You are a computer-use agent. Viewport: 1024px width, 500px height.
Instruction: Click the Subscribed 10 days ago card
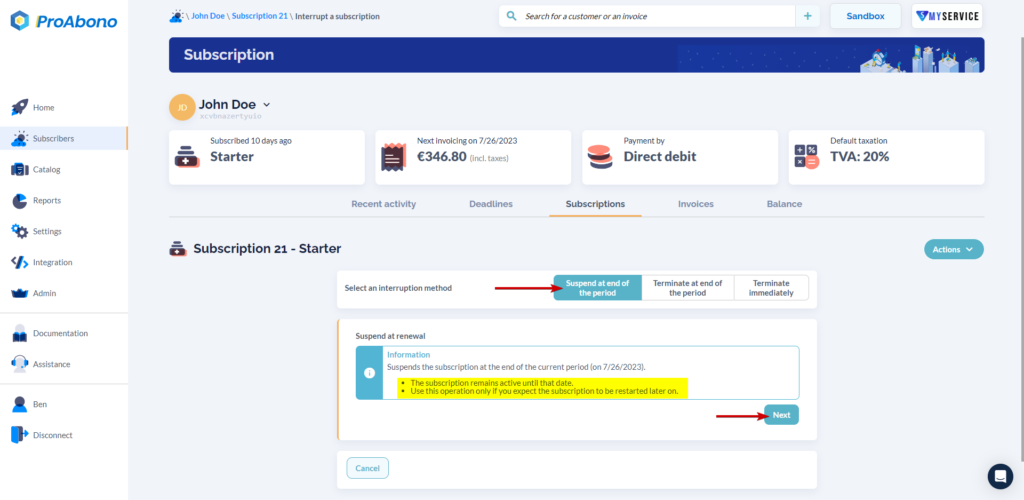(x=266, y=157)
